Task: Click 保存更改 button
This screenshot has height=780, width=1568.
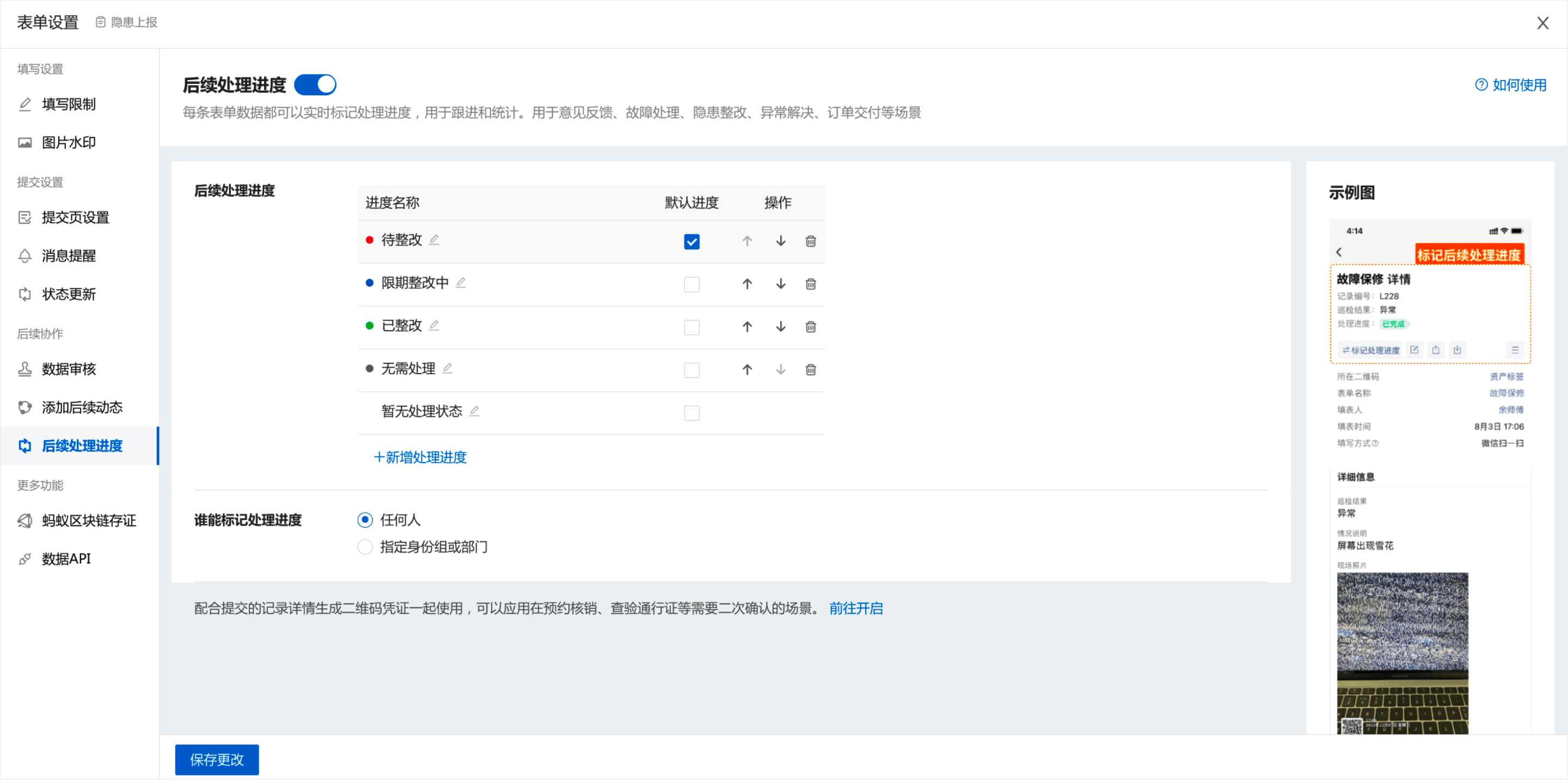Action: [x=217, y=759]
